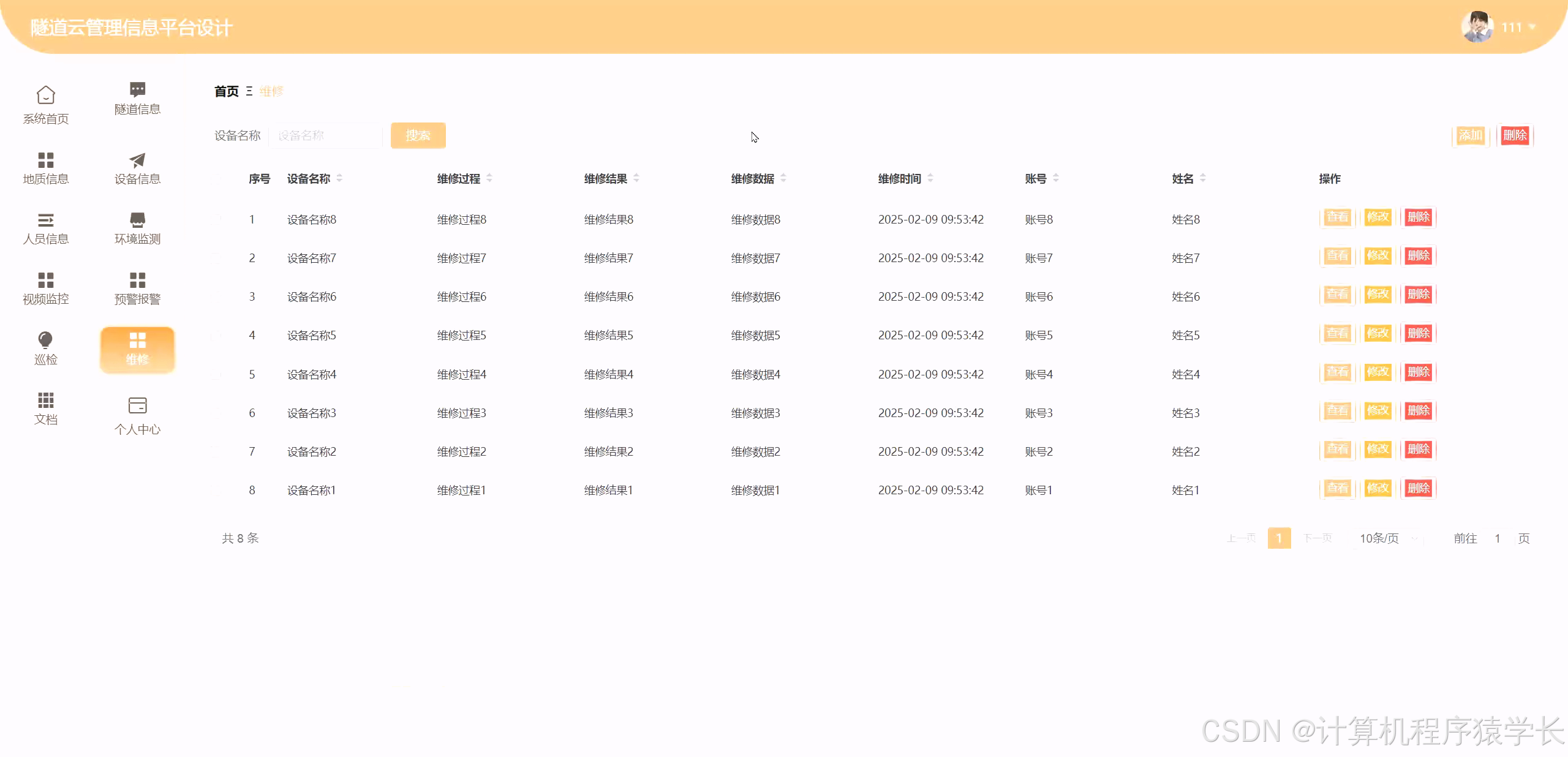
Task: Click the 前往 page number input box
Action: click(1497, 538)
